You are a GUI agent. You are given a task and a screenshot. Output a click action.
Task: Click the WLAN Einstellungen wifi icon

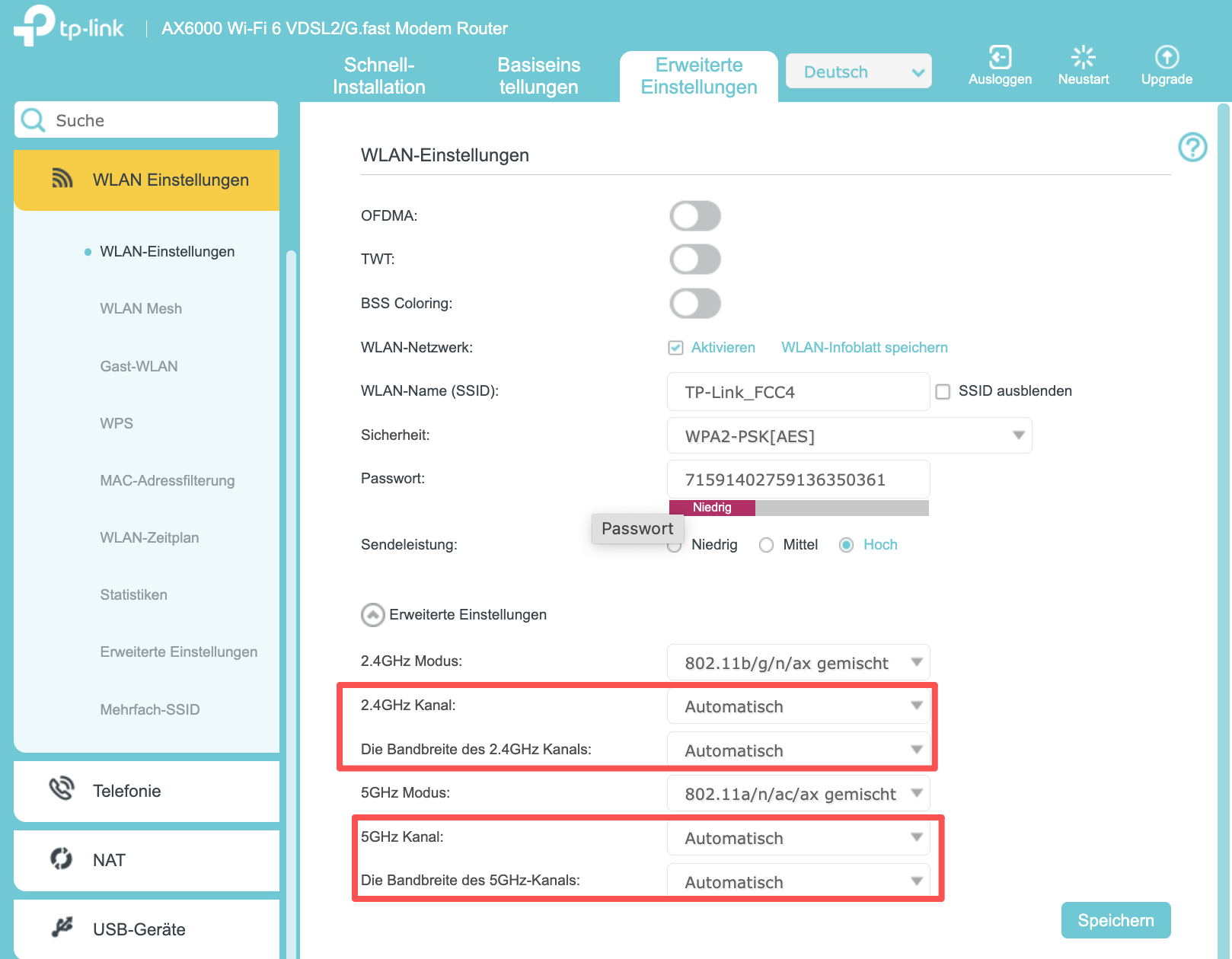62,179
